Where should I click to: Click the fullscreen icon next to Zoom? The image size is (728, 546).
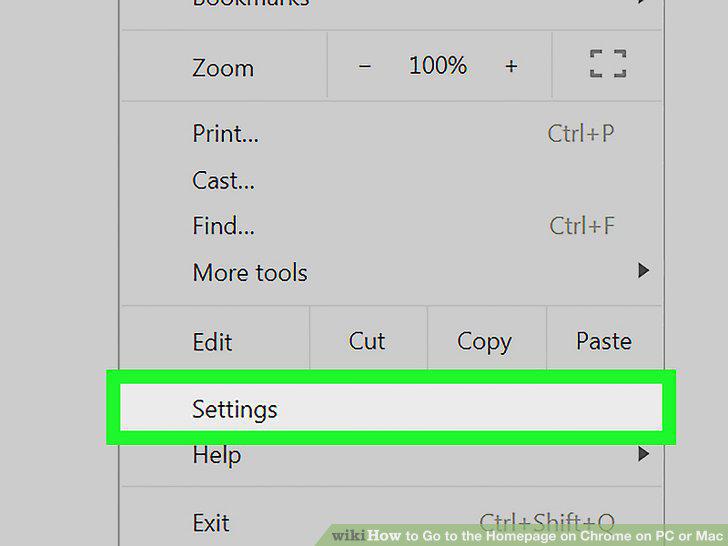[608, 64]
